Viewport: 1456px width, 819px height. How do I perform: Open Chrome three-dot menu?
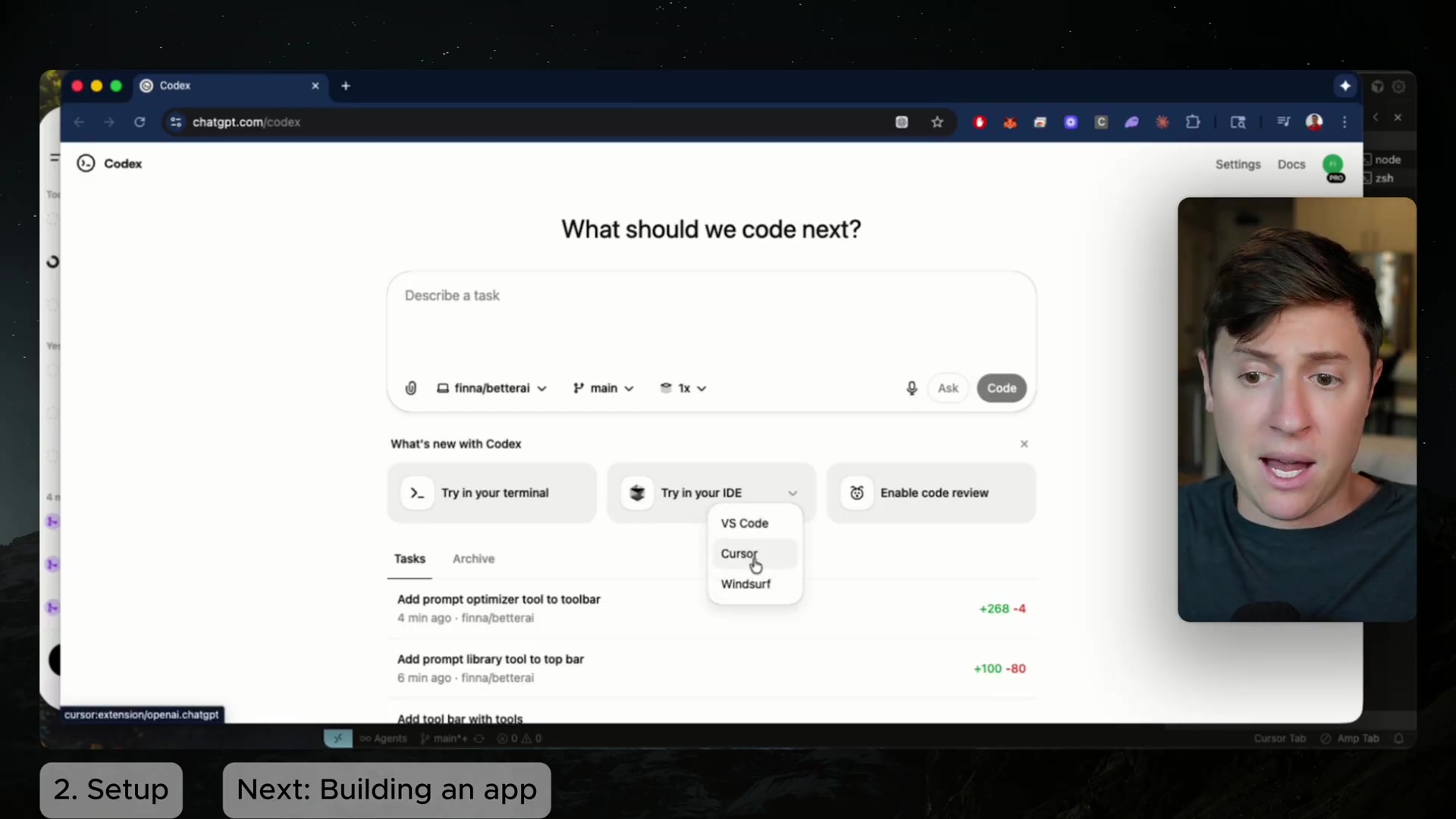1345,122
